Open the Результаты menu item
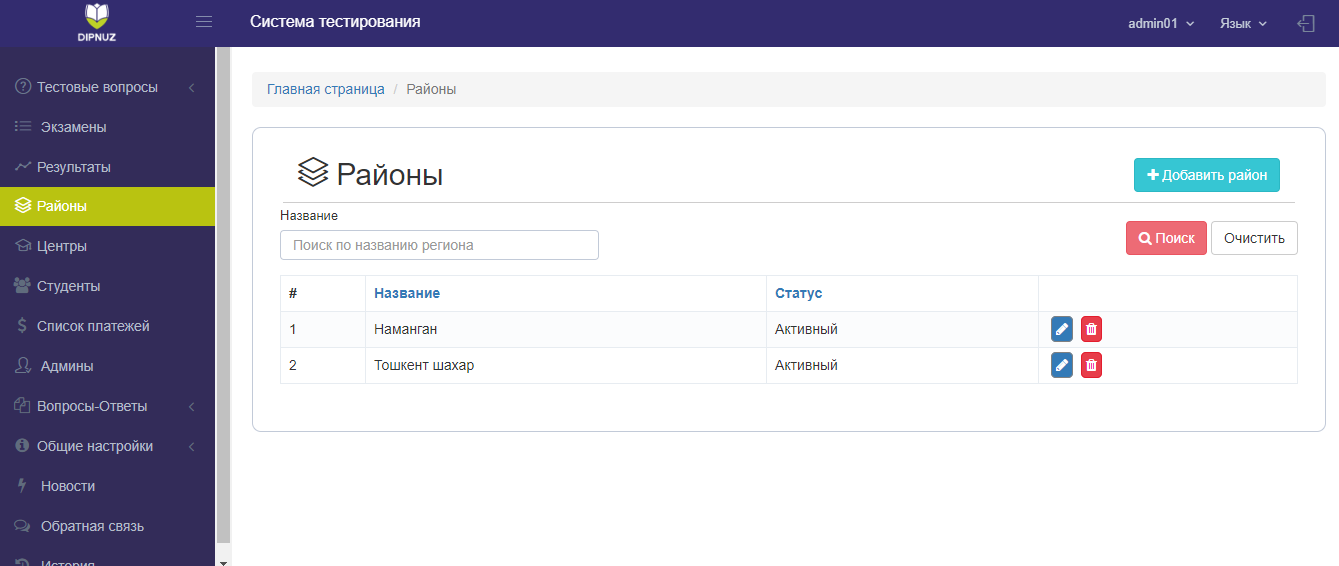 [107, 167]
